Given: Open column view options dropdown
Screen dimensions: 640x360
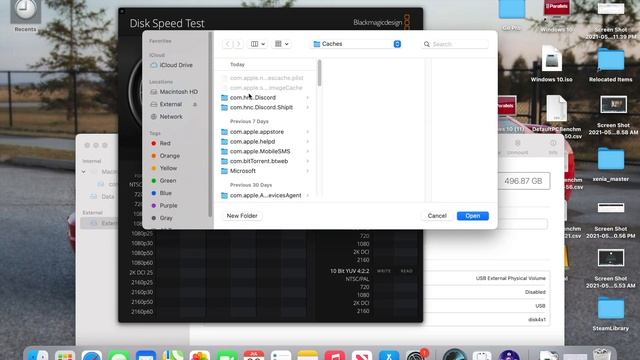Looking at the screenshot, I should pyautogui.click(x=258, y=44).
